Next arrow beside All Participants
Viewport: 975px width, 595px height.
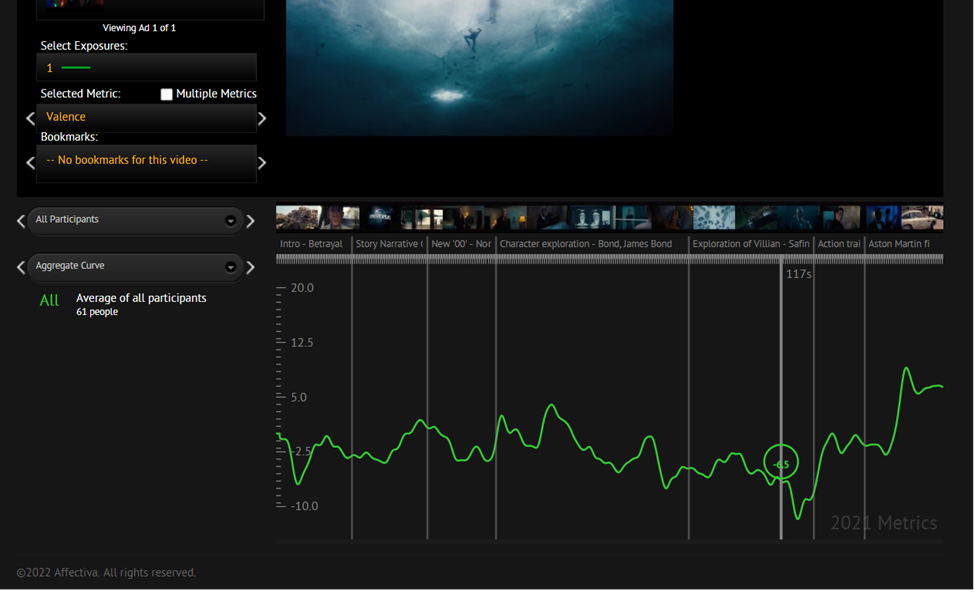click(x=251, y=221)
